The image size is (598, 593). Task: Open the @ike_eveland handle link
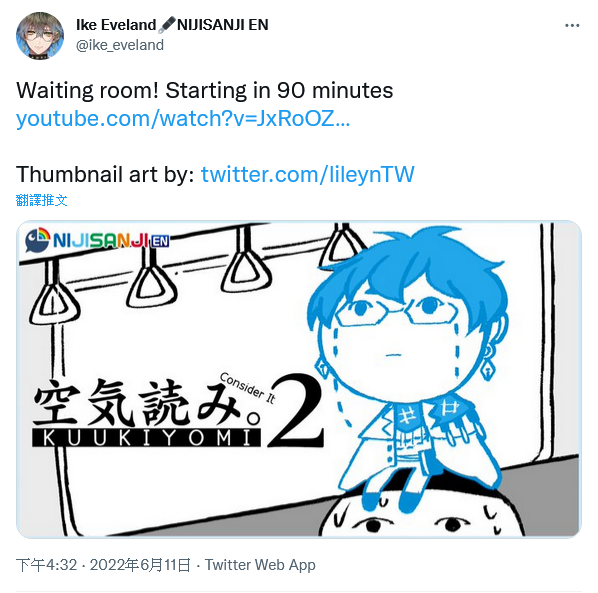point(120,45)
